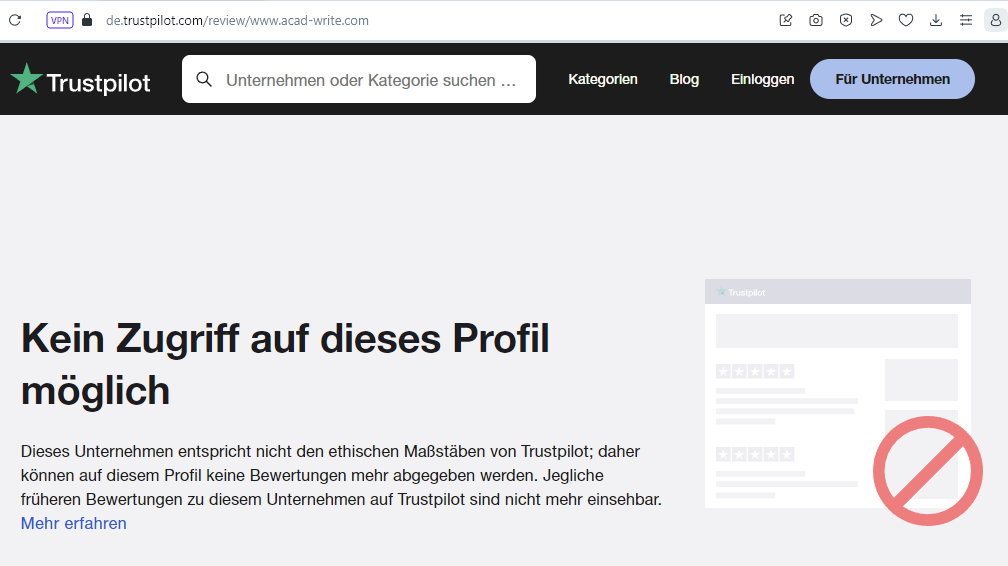Open the Kategorien navigation item

pos(603,79)
